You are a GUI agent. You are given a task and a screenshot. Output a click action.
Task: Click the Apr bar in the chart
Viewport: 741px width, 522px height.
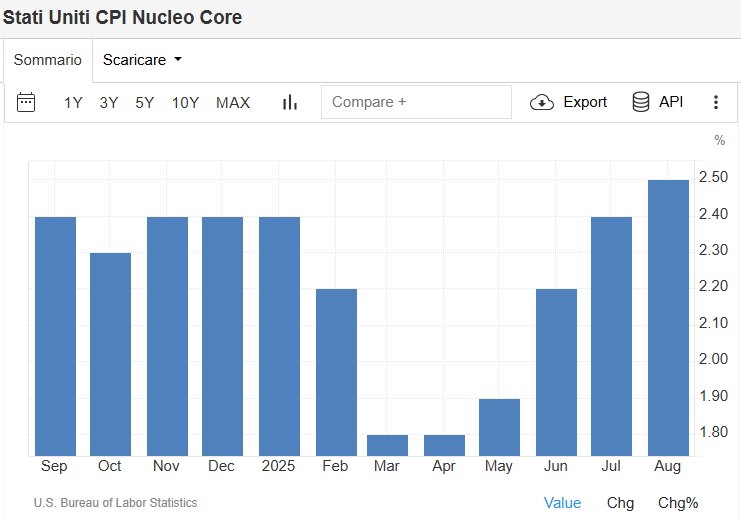[444, 445]
